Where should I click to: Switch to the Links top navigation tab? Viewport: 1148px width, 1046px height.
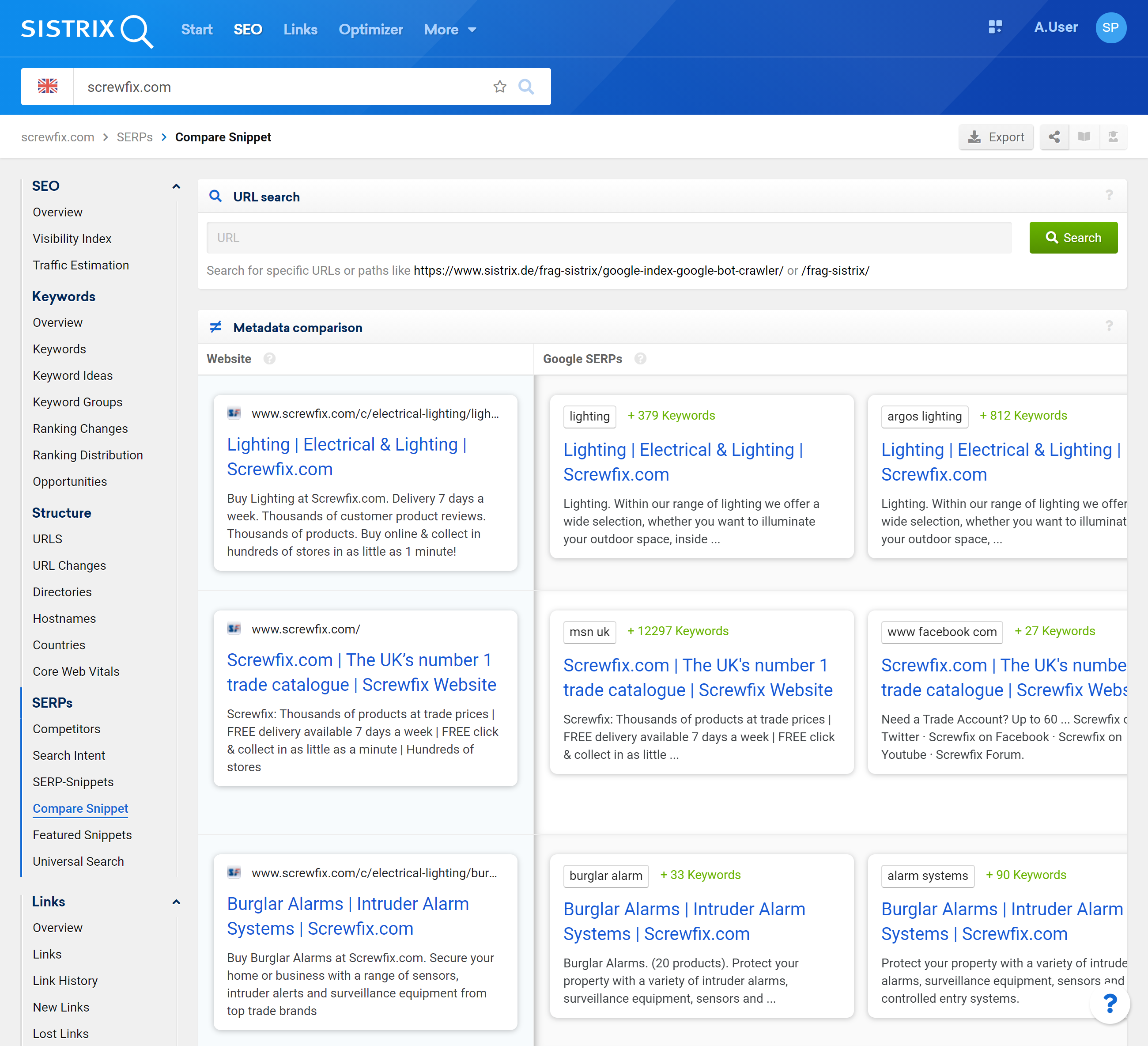(300, 30)
